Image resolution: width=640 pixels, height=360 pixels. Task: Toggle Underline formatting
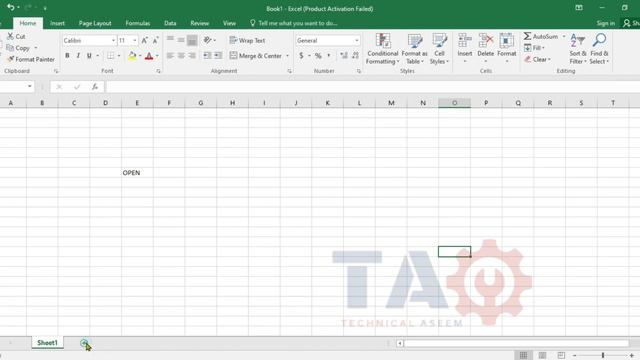coord(89,56)
